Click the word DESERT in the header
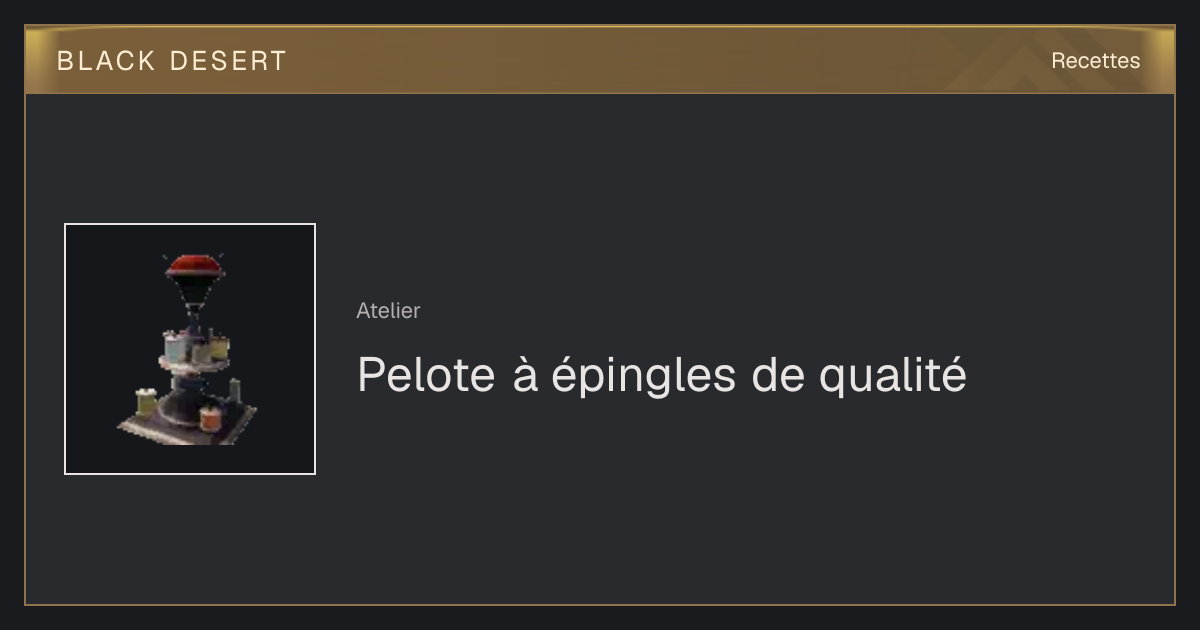 pos(228,61)
